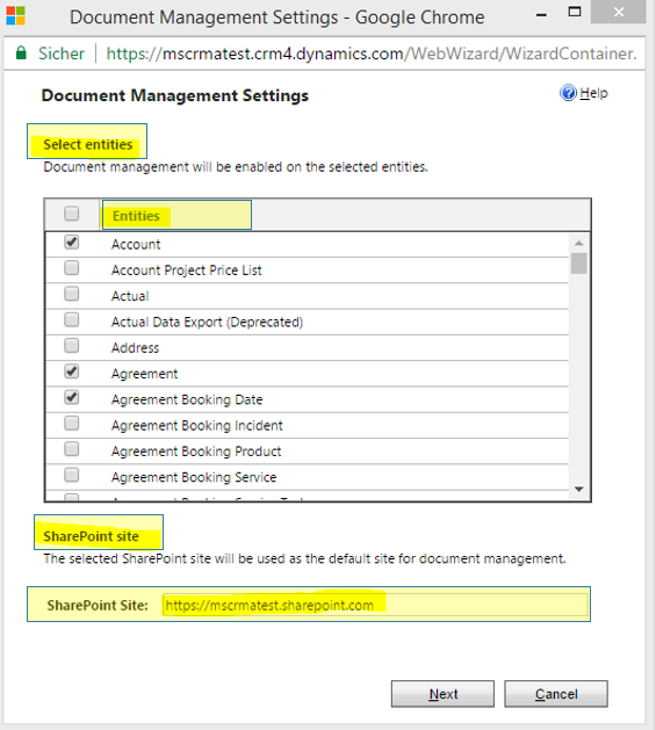
Task: Check the Account Project Price List checkbox
Action: 72,268
